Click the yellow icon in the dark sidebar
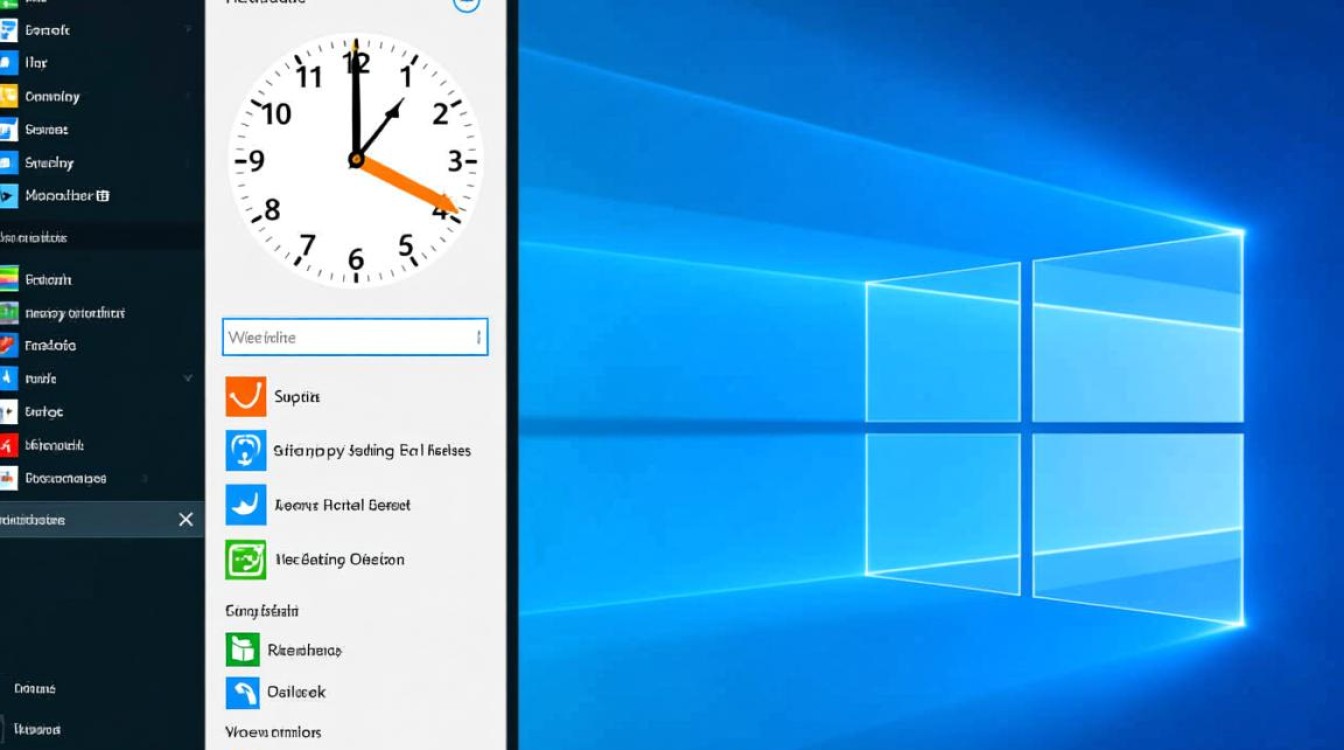This screenshot has width=1344, height=750. (x=8, y=96)
